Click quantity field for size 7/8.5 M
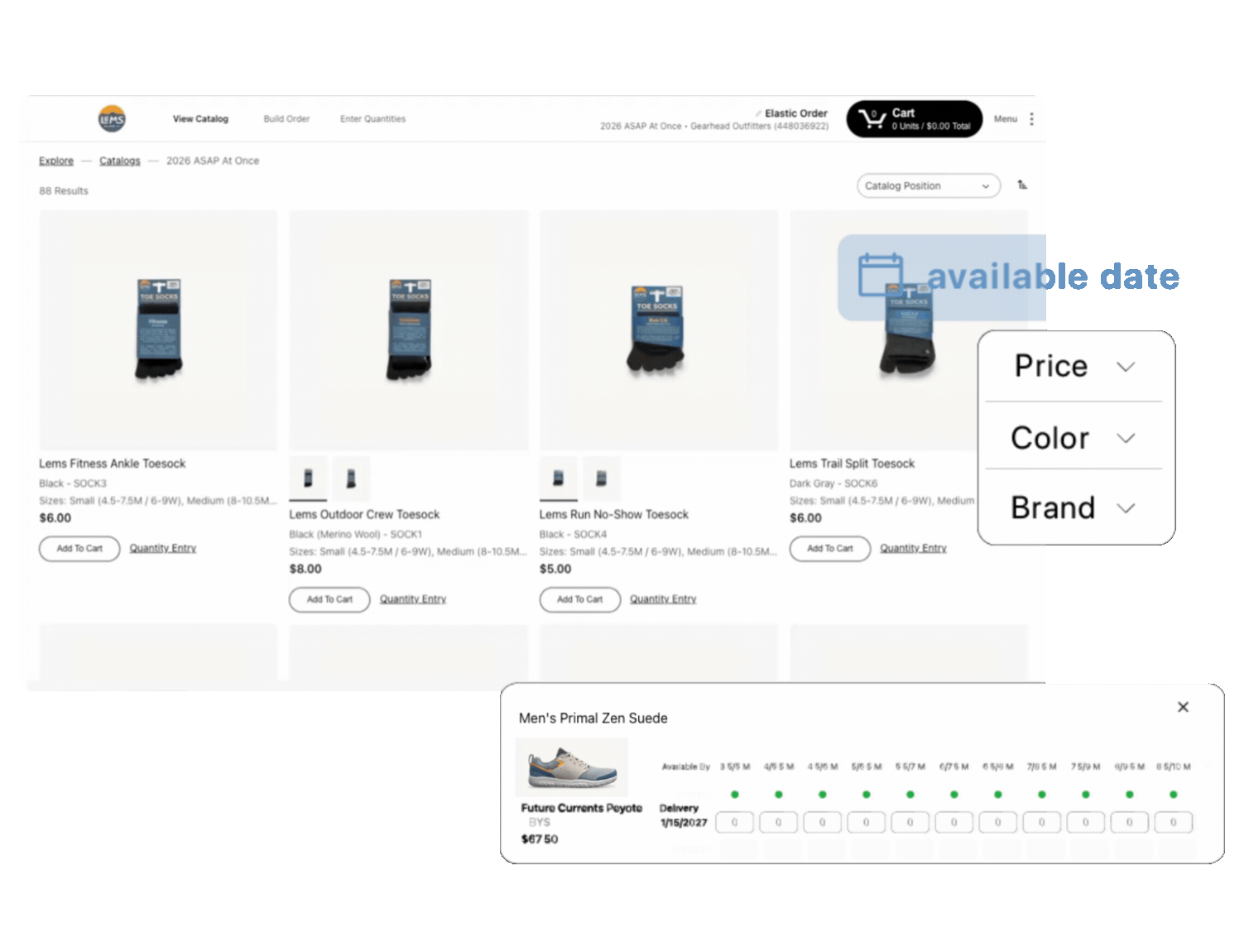The height and width of the screenshot is (952, 1249). click(x=1041, y=823)
